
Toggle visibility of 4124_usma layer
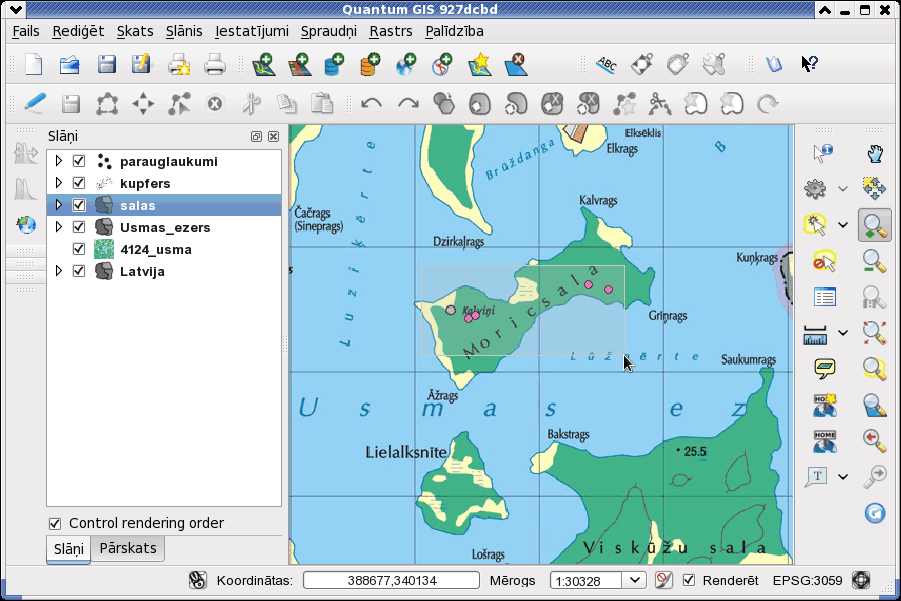79,249
